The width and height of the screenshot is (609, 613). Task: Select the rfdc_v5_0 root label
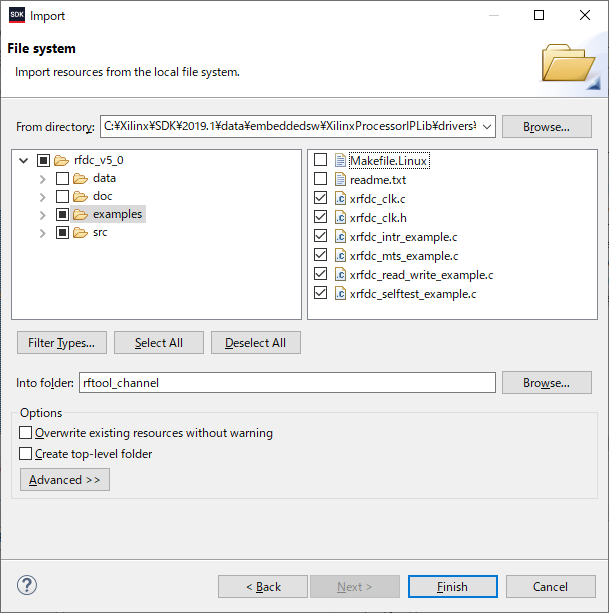click(x=99, y=160)
